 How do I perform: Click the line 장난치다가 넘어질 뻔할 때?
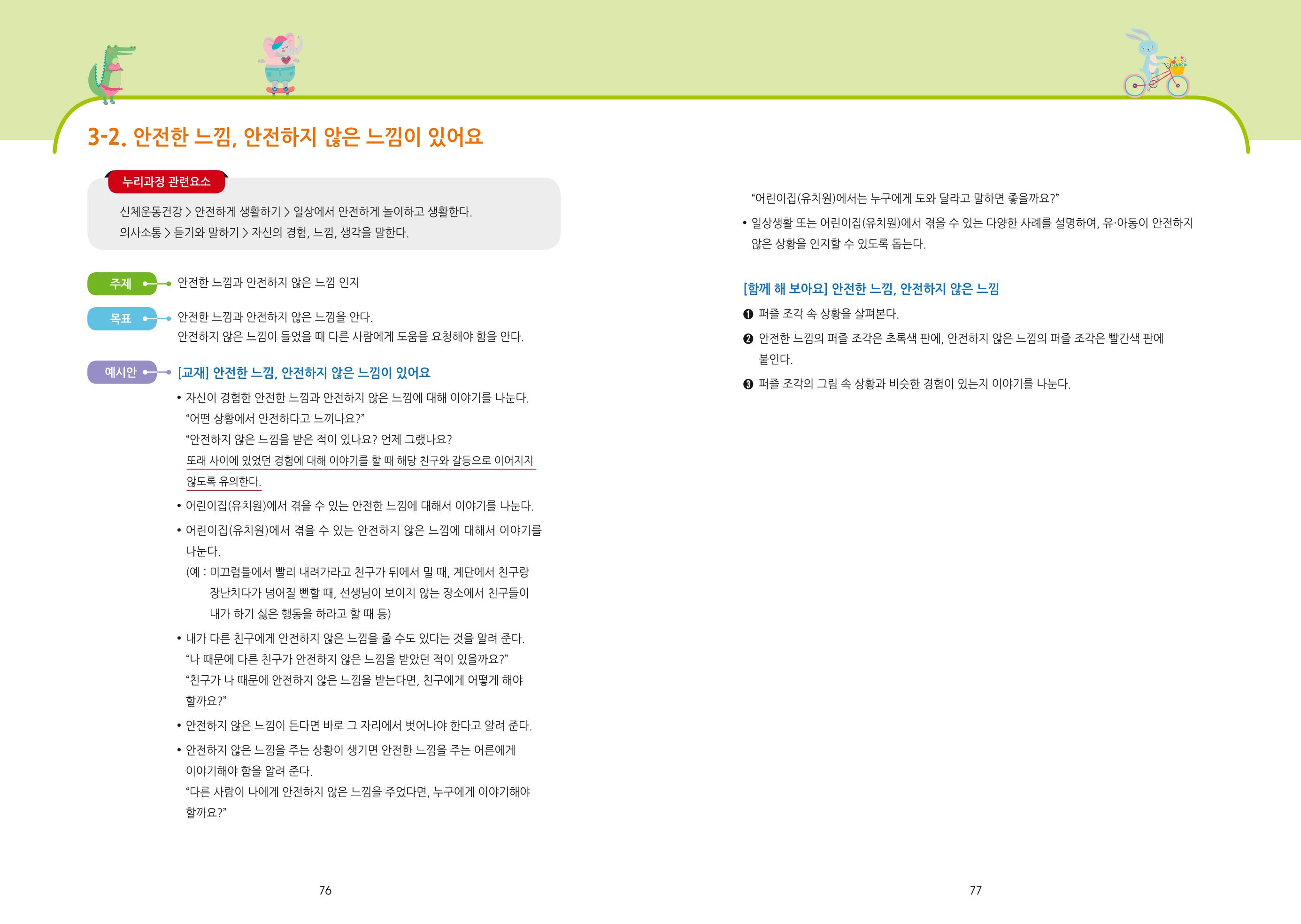[369, 593]
